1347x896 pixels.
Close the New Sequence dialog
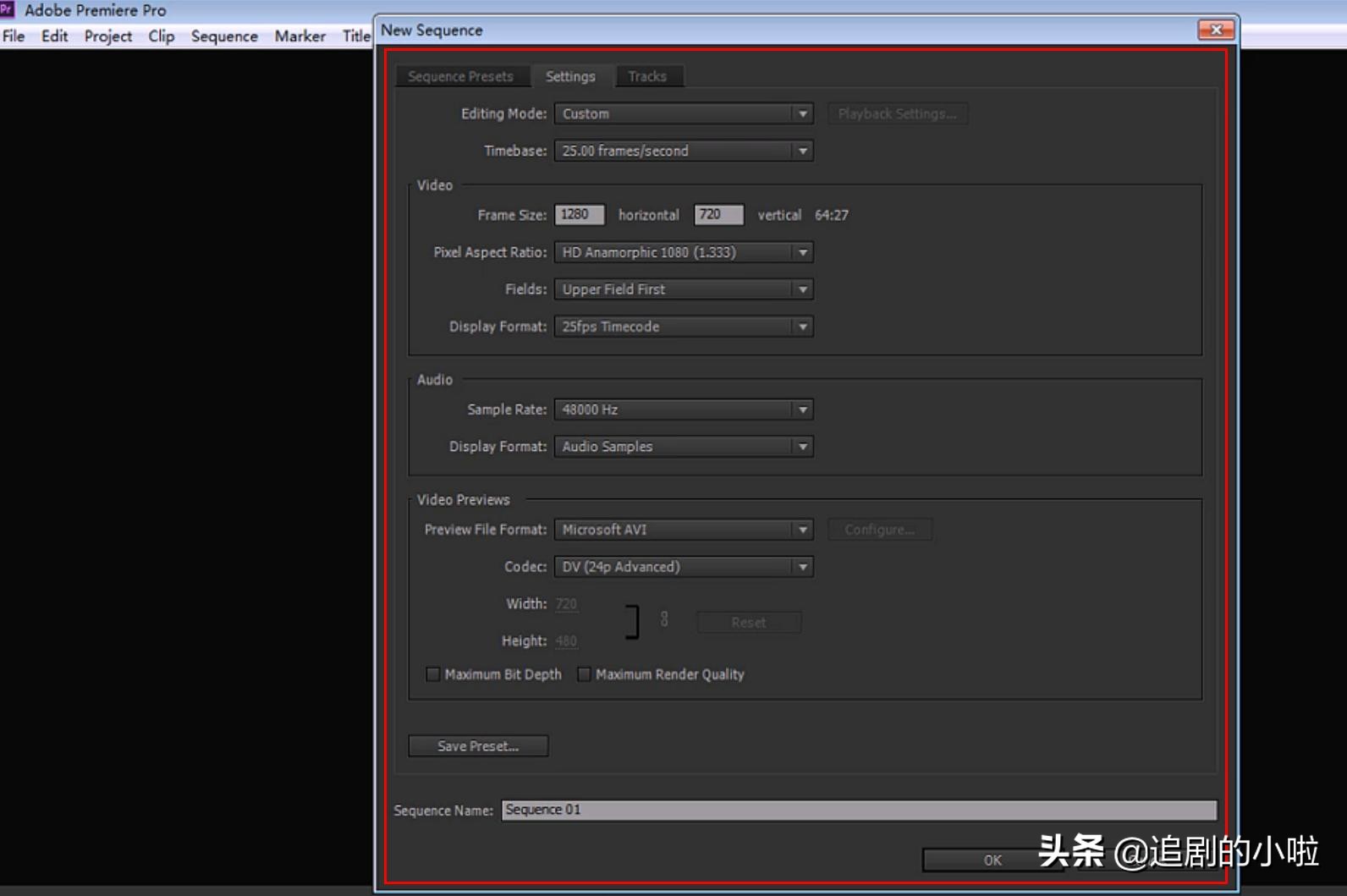click(x=1216, y=30)
